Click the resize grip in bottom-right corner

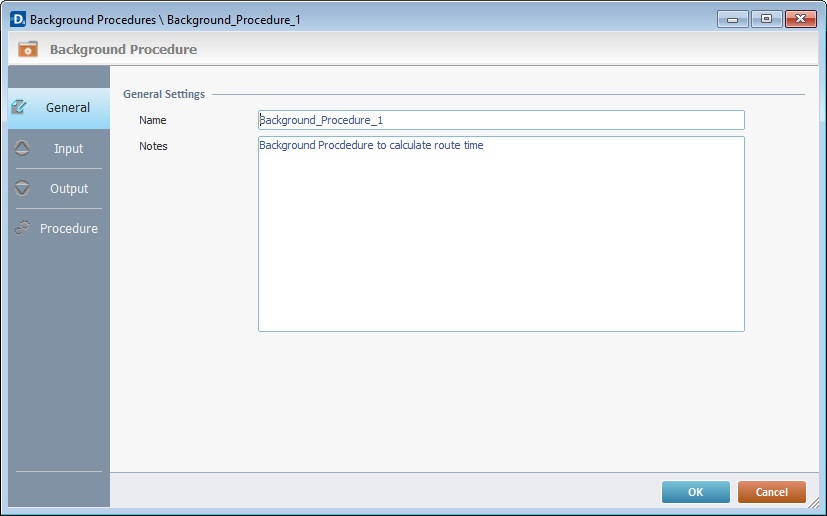click(819, 508)
